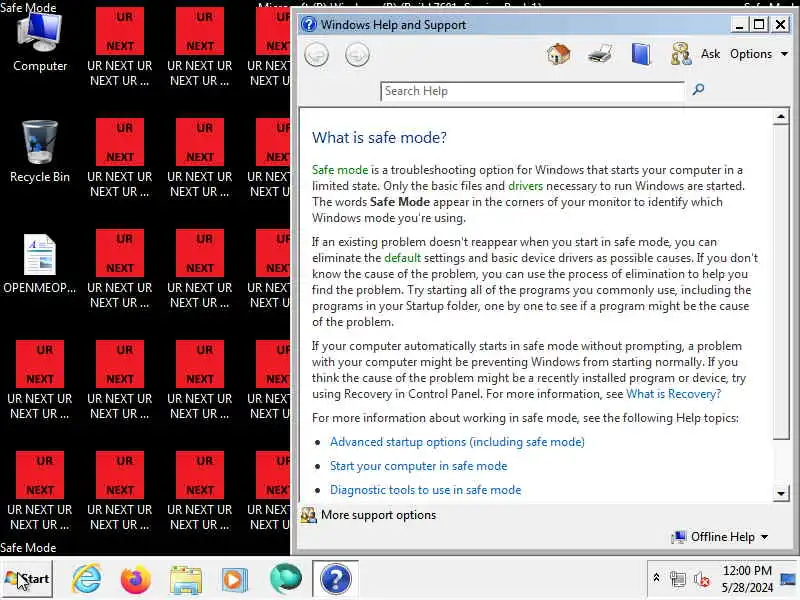Image resolution: width=800 pixels, height=600 pixels.
Task: Launch Firefox from the taskbar
Action: point(136,579)
